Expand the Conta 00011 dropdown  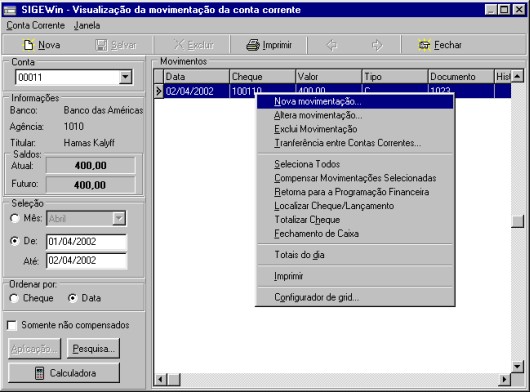click(x=125, y=77)
